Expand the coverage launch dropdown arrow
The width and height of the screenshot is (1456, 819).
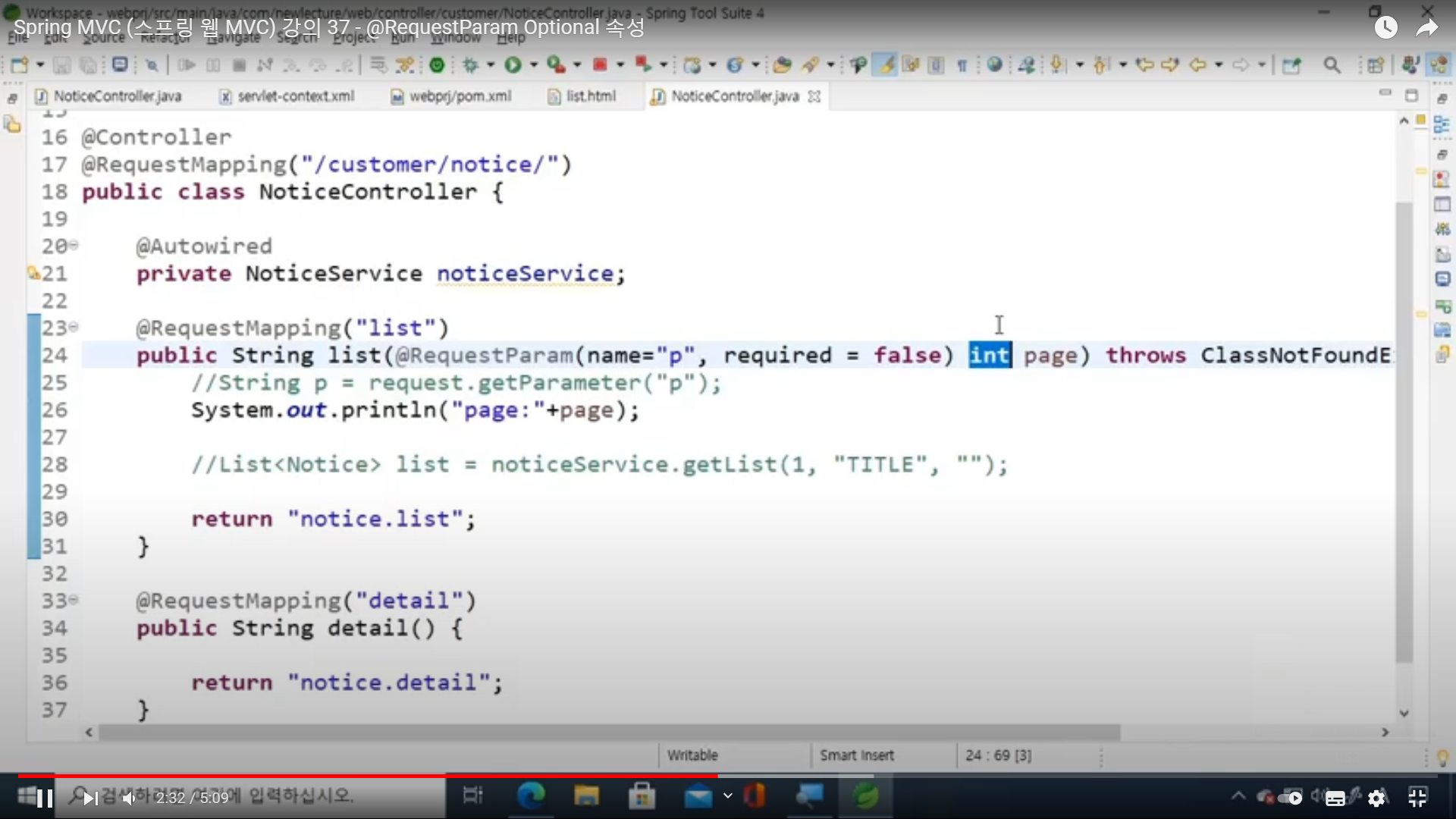click(577, 65)
